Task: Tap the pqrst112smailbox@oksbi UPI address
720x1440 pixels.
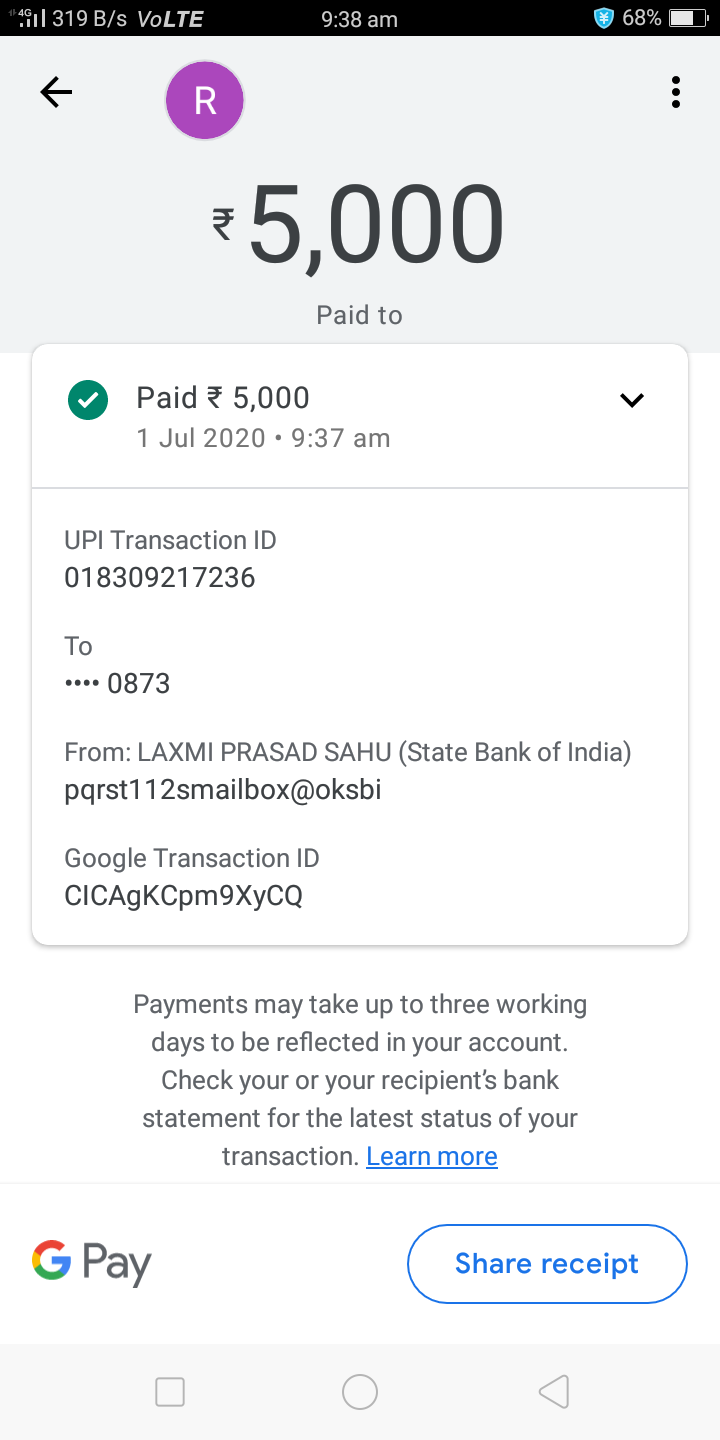Action: coord(222,790)
